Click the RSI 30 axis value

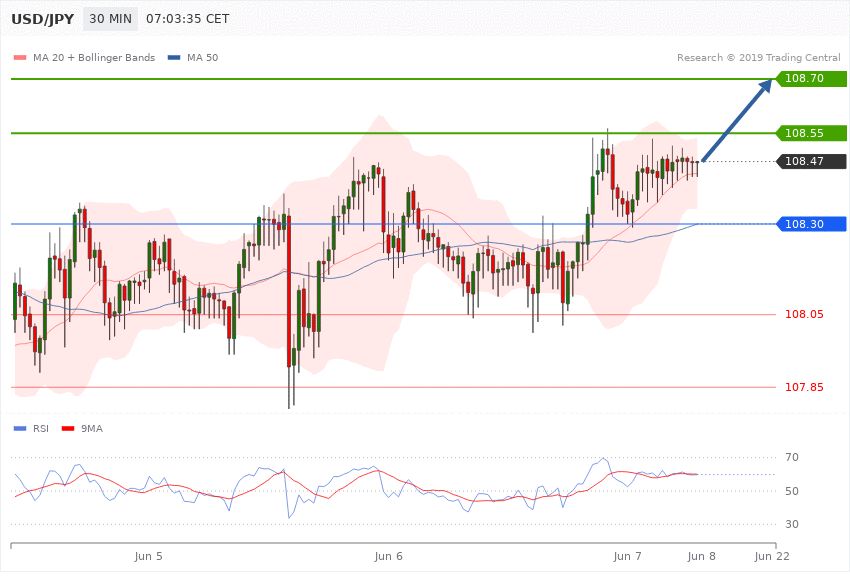(792, 524)
